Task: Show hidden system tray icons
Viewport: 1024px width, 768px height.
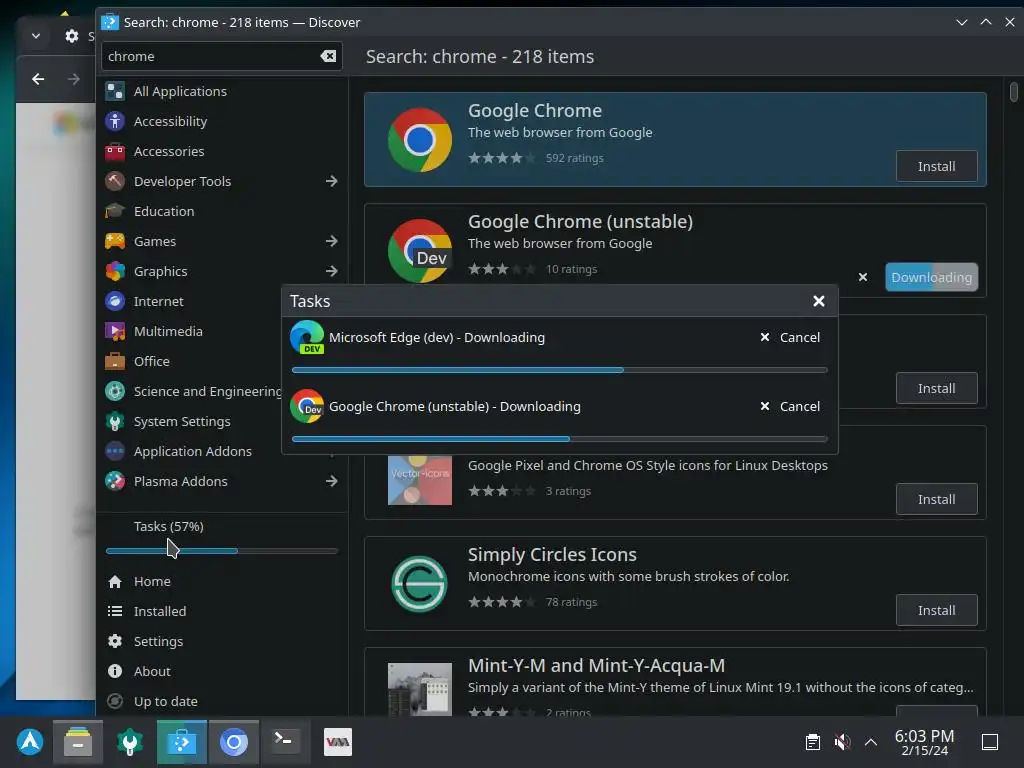Action: (x=871, y=743)
